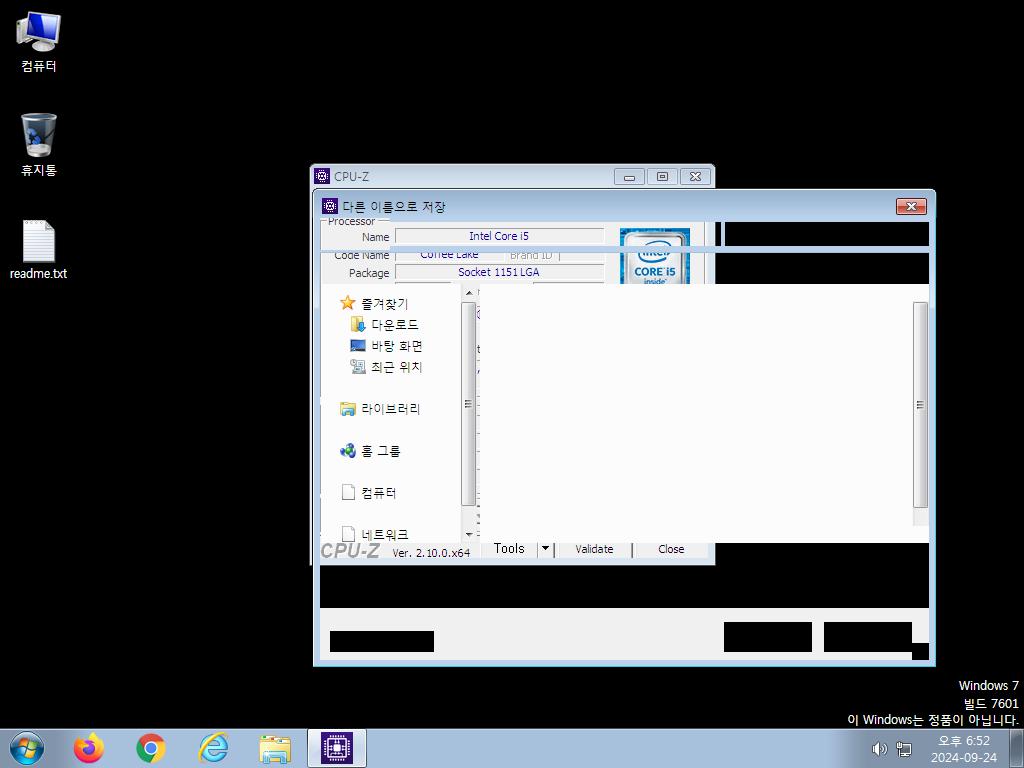Click the navigation pane scroll-down arrow
1024x768 pixels.
[x=468, y=535]
